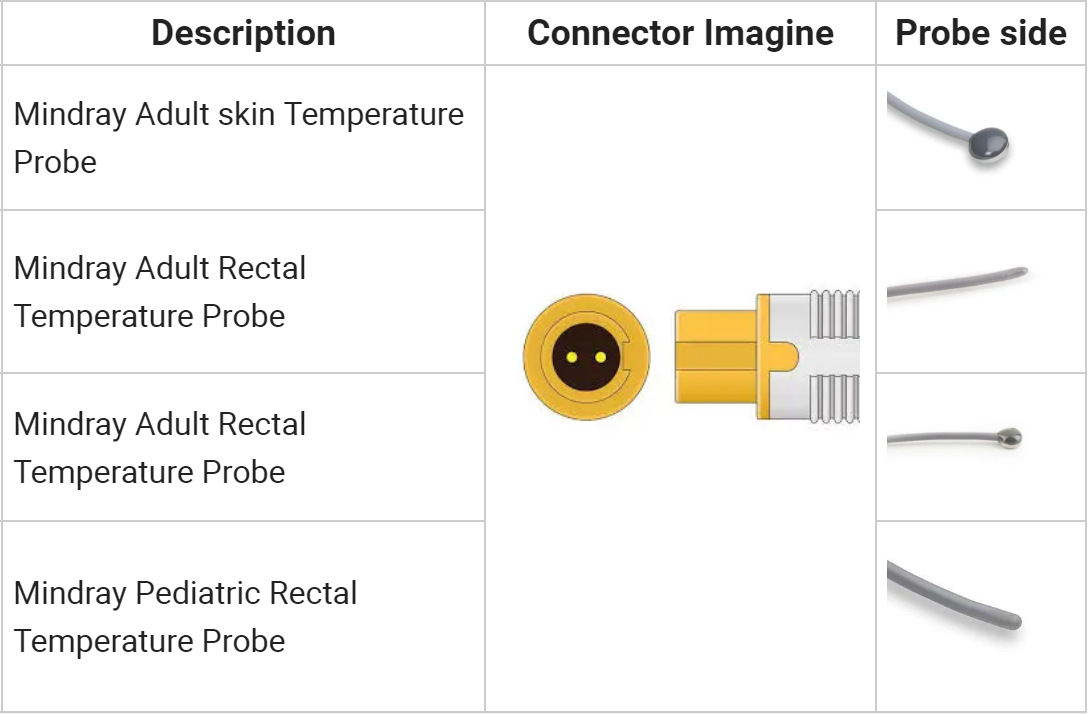The width and height of the screenshot is (1088, 714).
Task: Click the circular front-view connector image
Action: [586, 357]
